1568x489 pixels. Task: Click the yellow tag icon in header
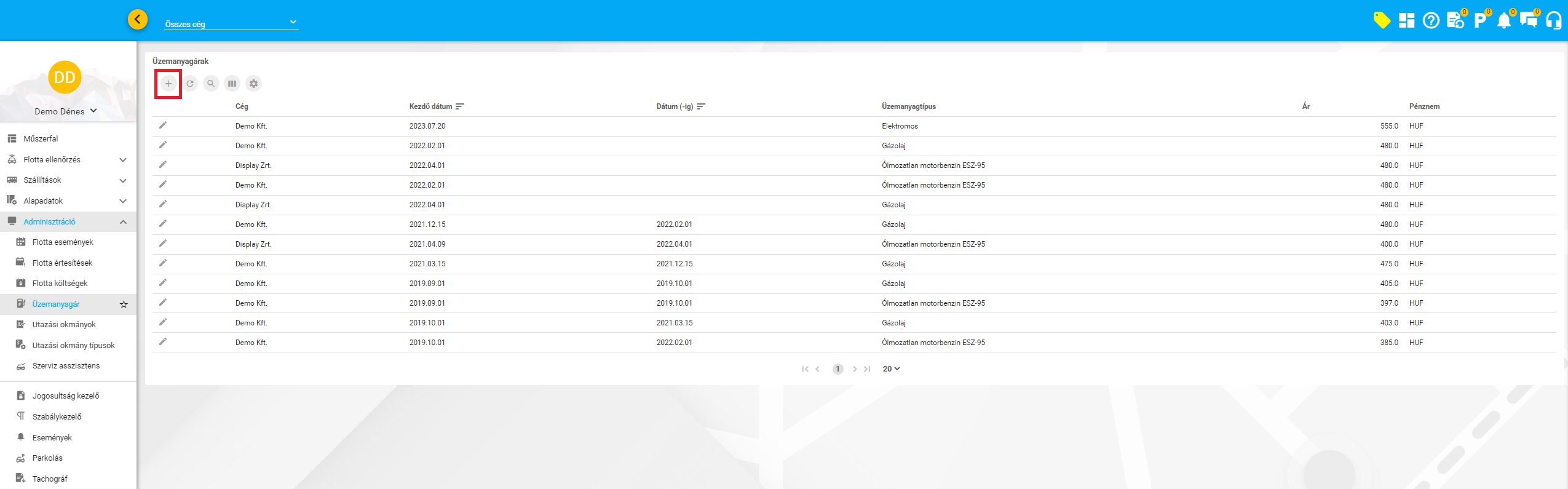pos(1381,20)
